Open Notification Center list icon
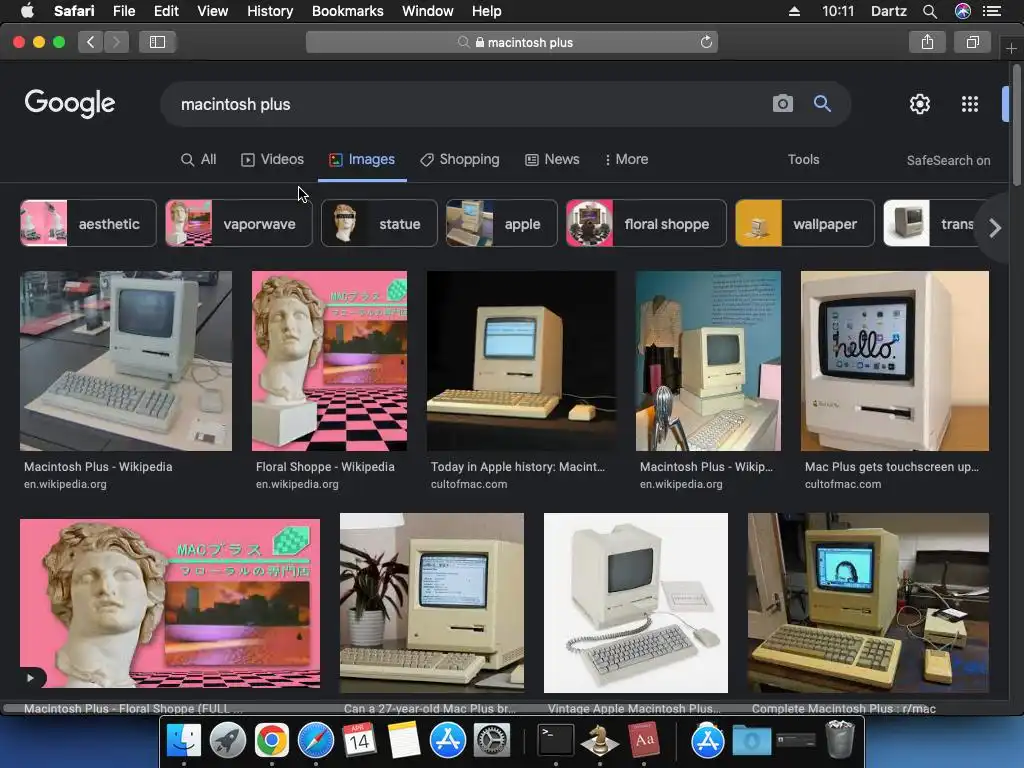The height and width of the screenshot is (768, 1024). coord(992,11)
